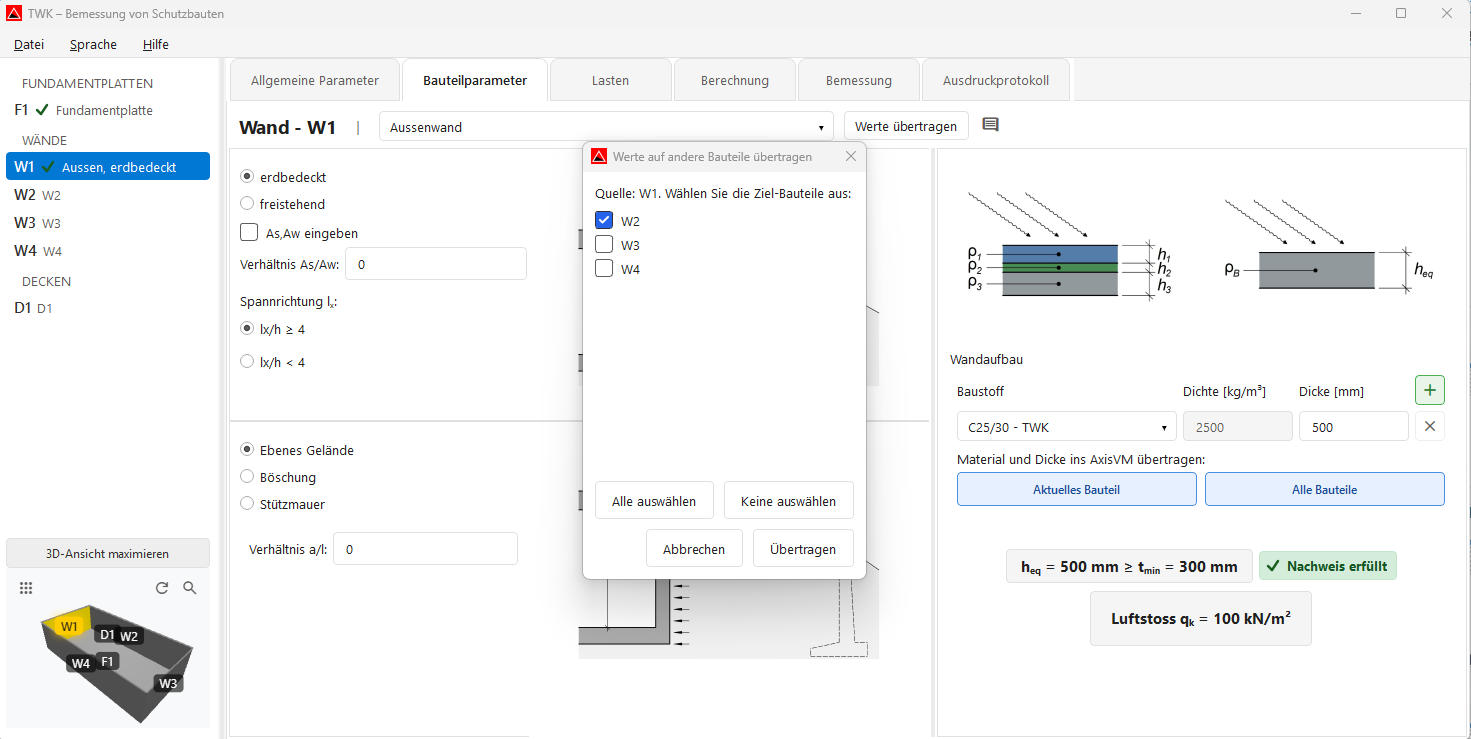Click the TWK logo in the title bar
Viewport: 1471px width, 739px height.
click(14, 14)
